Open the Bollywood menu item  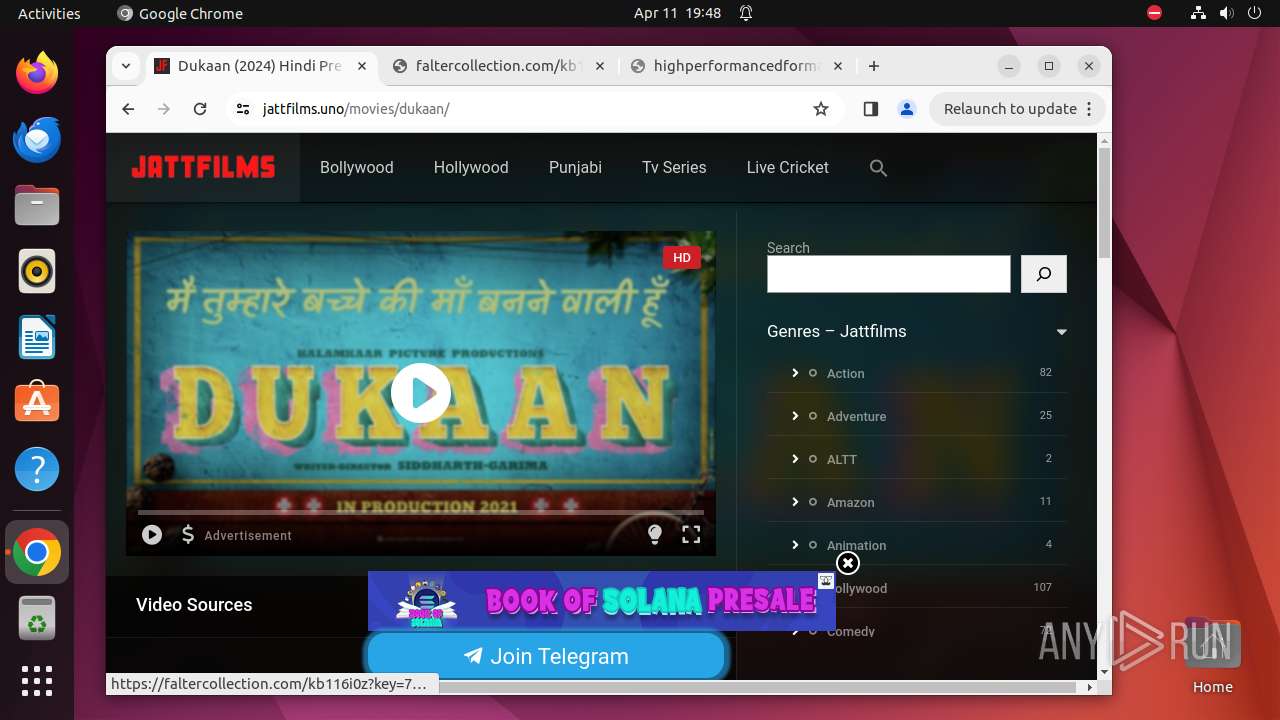pos(356,168)
